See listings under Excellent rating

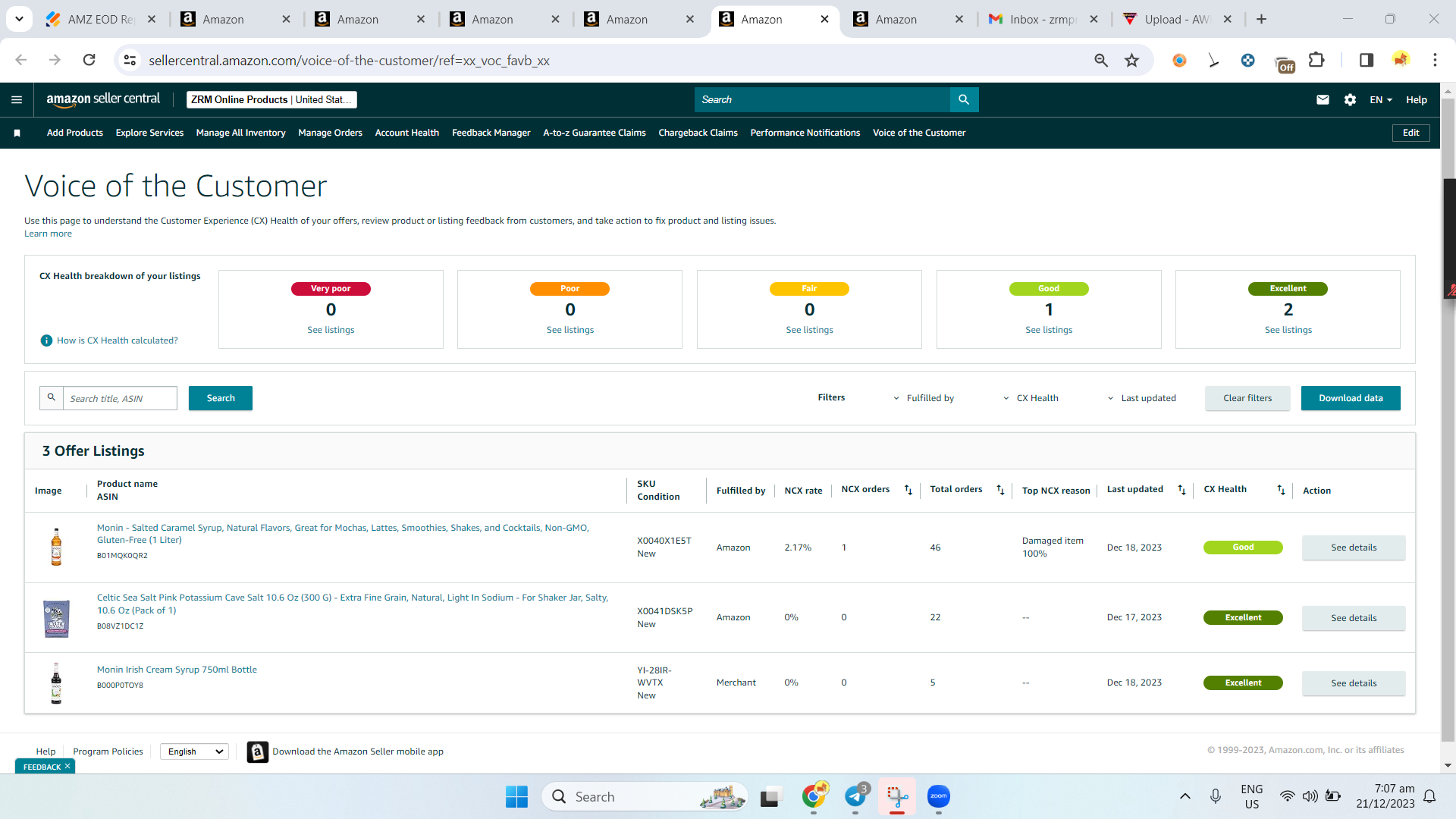[x=1288, y=330]
